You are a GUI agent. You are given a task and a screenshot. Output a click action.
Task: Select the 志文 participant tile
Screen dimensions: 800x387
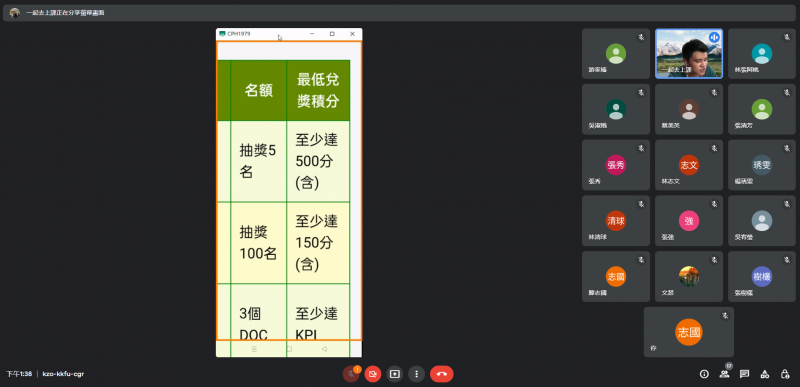coord(689,165)
